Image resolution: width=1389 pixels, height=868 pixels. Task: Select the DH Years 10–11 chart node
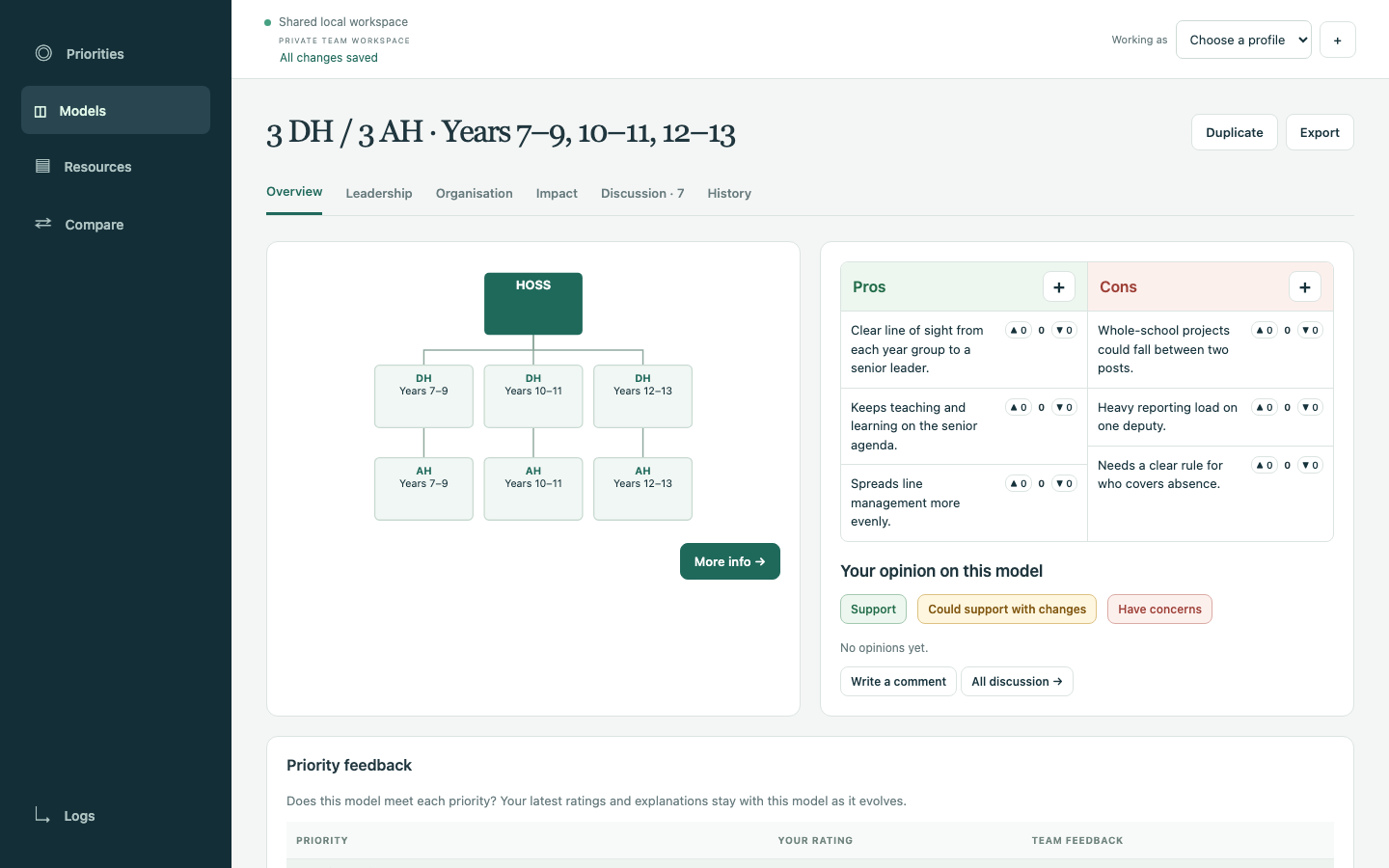pyautogui.click(x=533, y=396)
